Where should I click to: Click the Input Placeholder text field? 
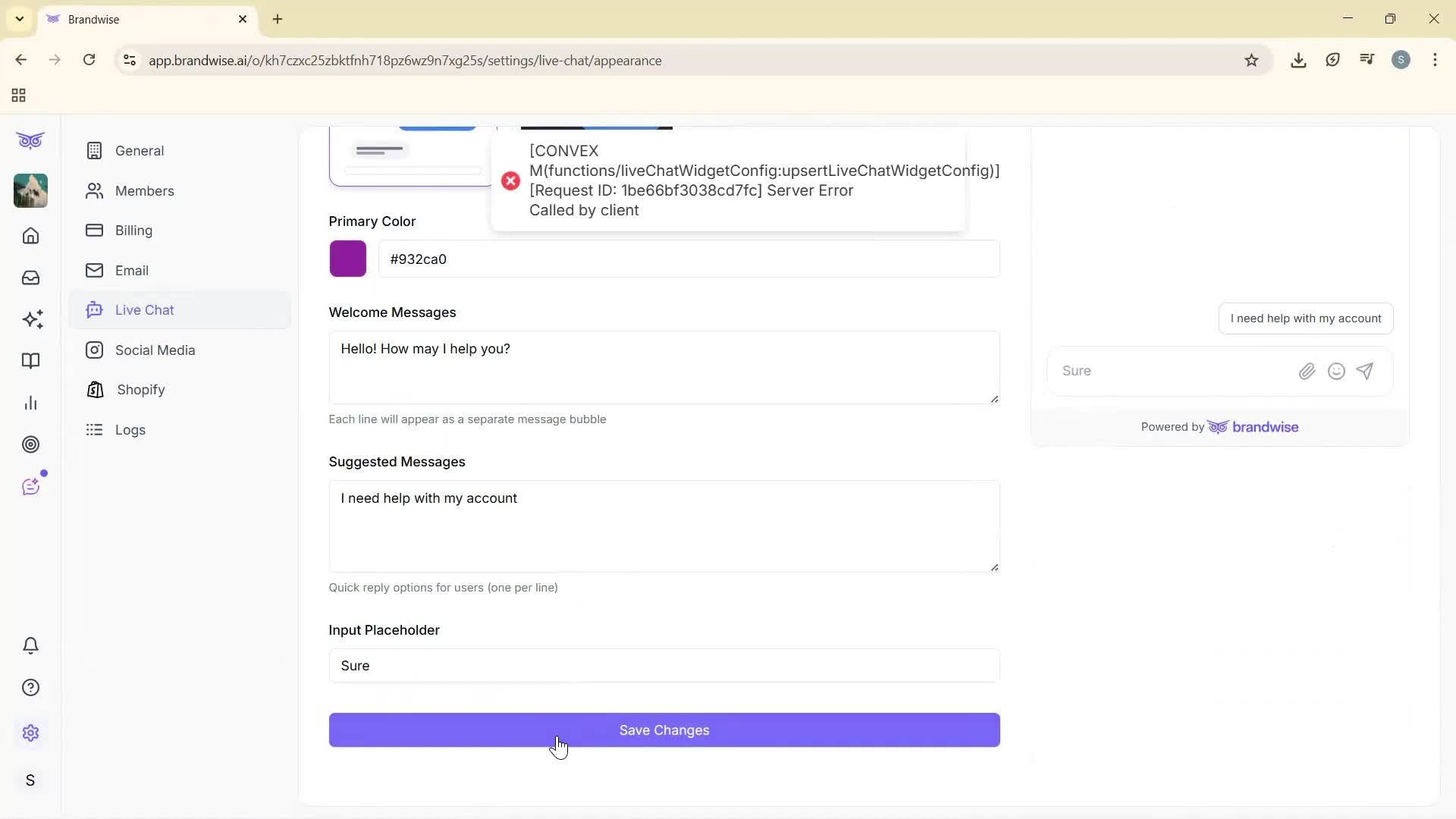click(x=664, y=666)
